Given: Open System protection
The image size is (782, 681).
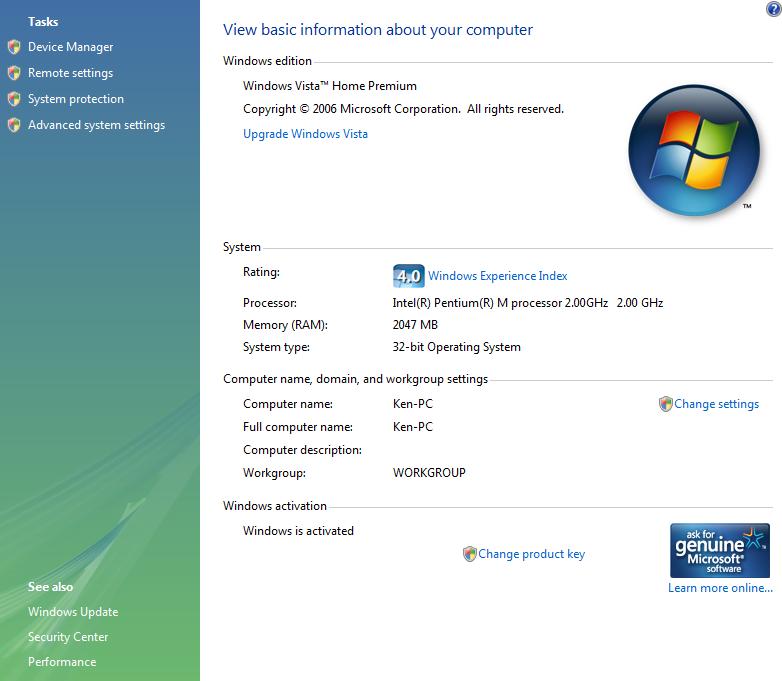Looking at the screenshot, I should point(76,99).
